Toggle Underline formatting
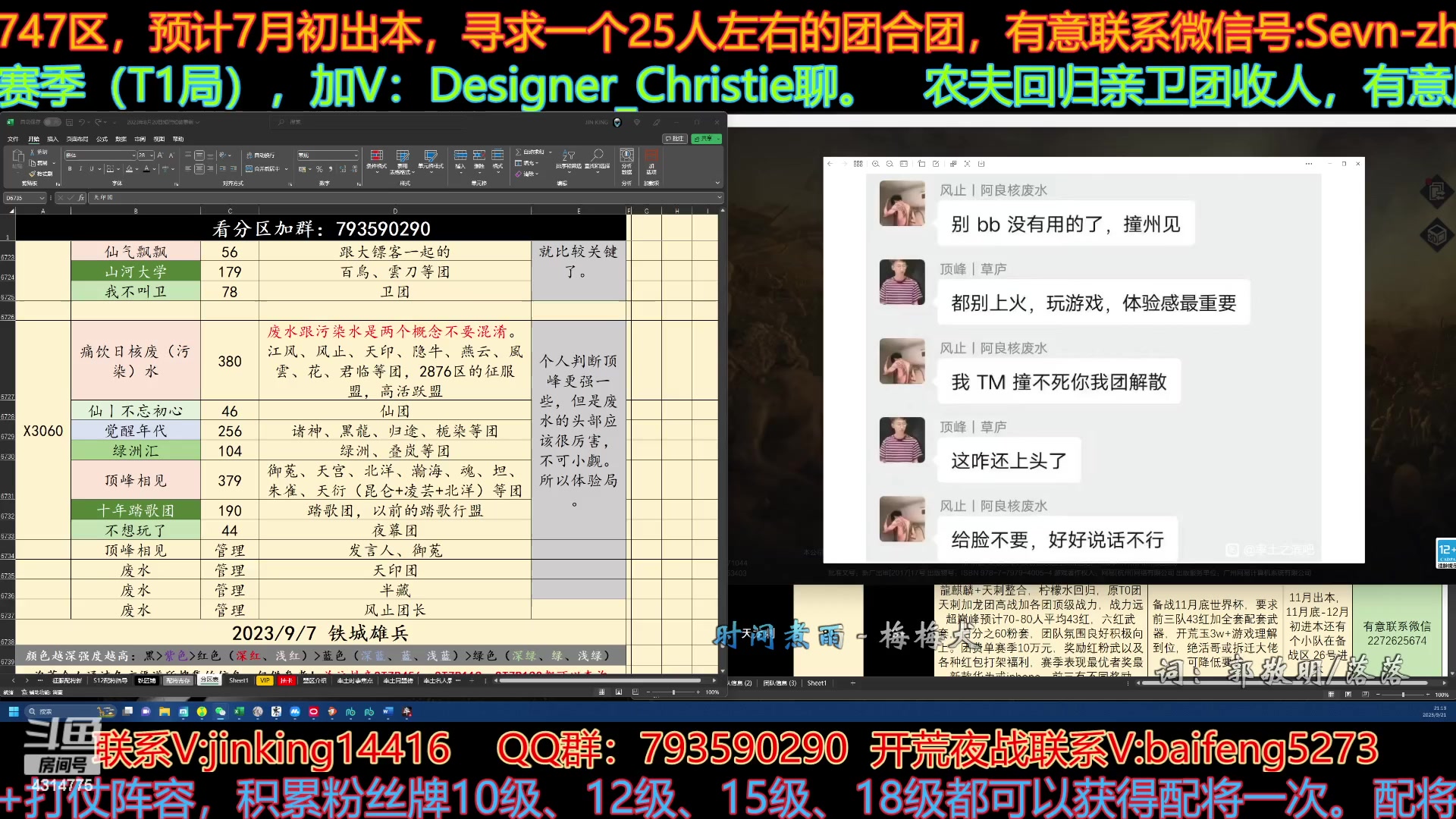This screenshot has height=819, width=1456. point(92,168)
